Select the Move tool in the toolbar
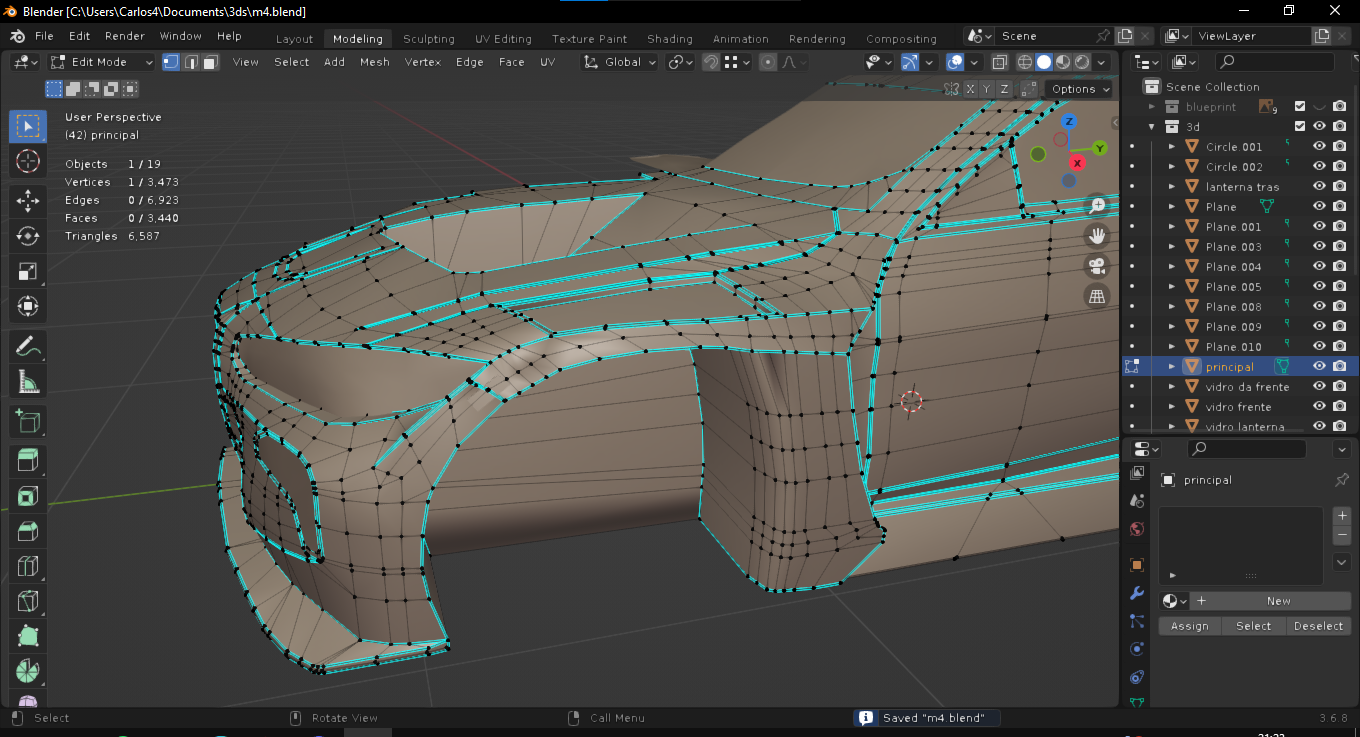The width and height of the screenshot is (1360, 737). tap(28, 199)
